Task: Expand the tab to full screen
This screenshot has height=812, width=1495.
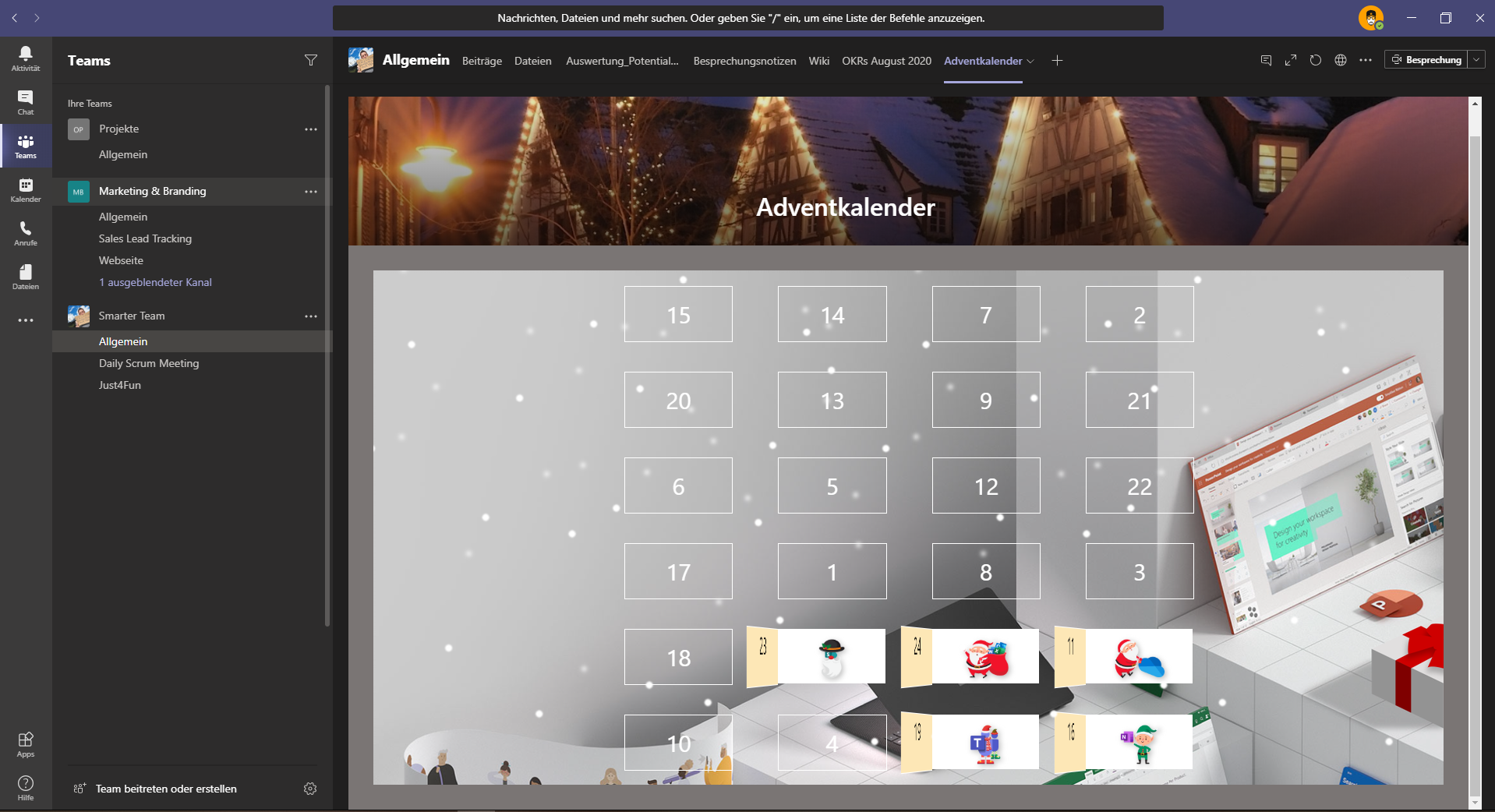Action: point(1291,60)
